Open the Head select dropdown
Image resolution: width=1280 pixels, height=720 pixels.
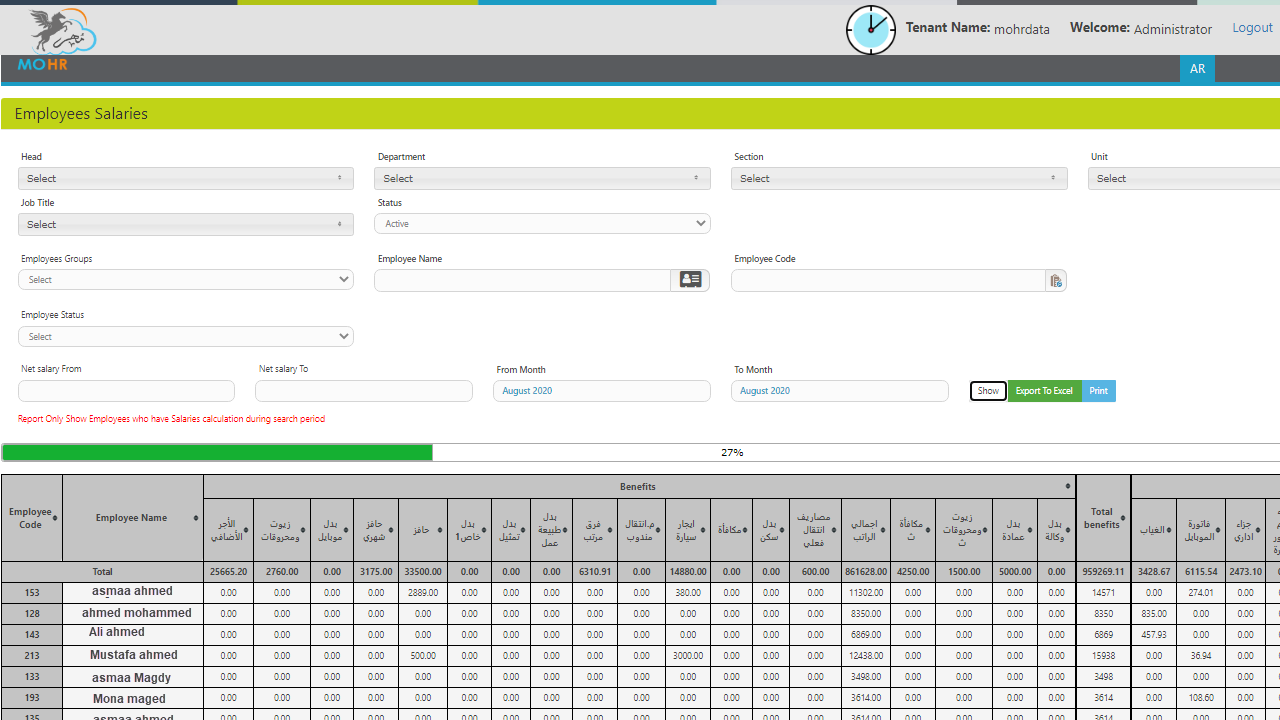tap(186, 178)
